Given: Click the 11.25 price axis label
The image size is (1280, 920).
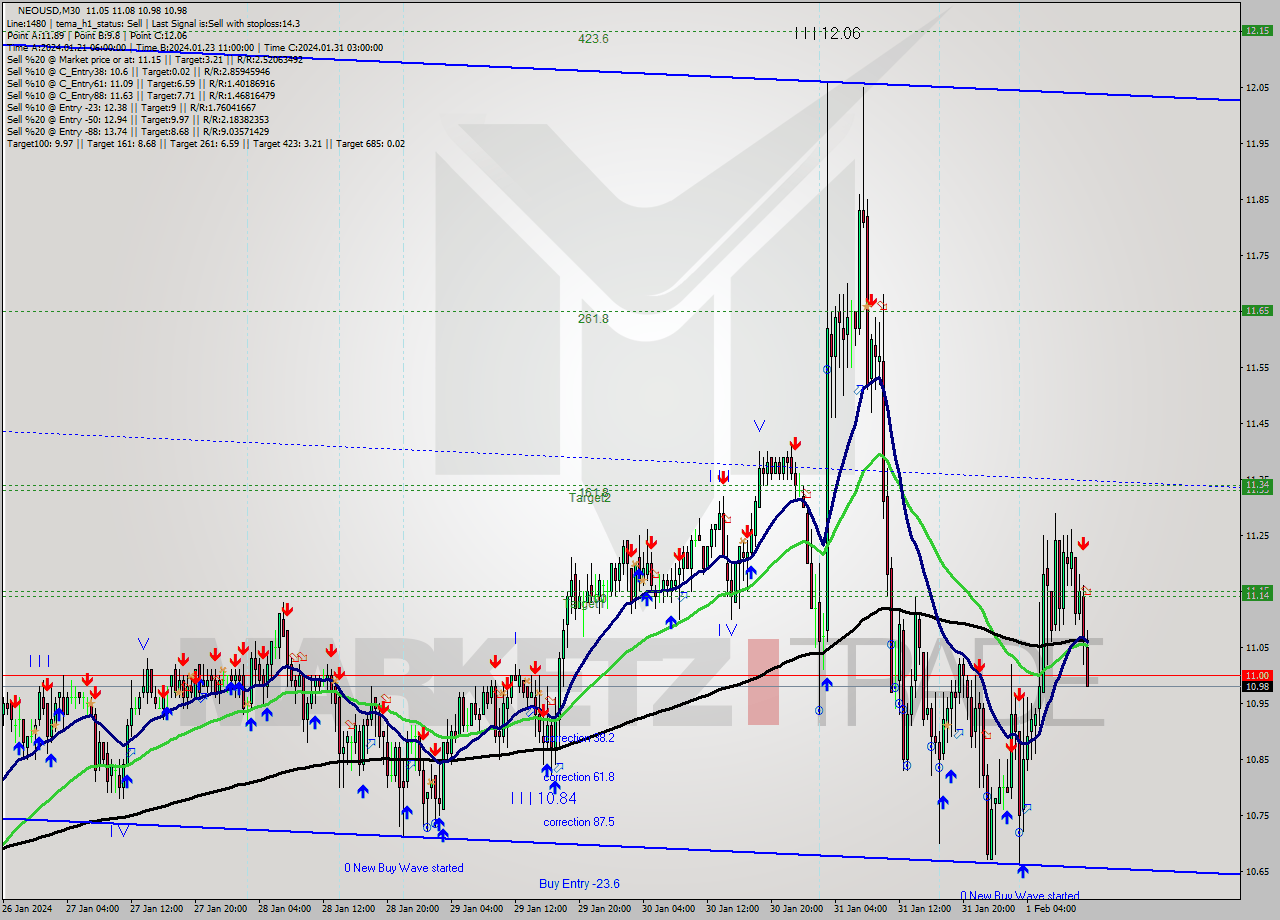Looking at the screenshot, I should click(1257, 536).
